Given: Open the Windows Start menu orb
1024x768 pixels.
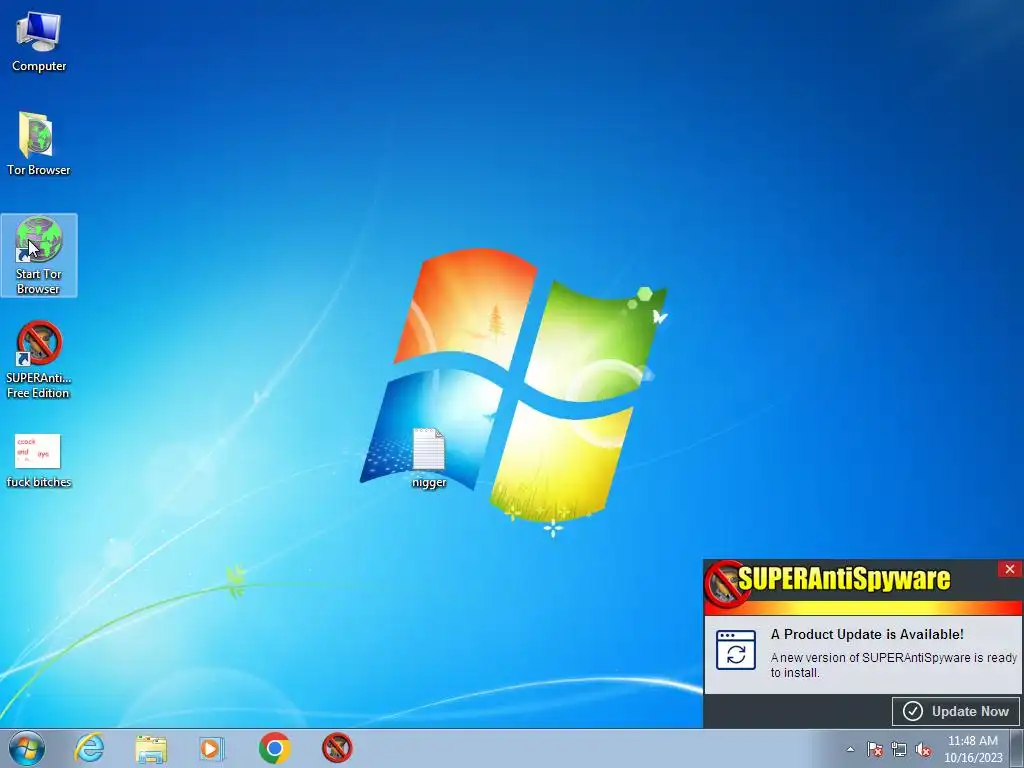Looking at the screenshot, I should (x=27, y=748).
